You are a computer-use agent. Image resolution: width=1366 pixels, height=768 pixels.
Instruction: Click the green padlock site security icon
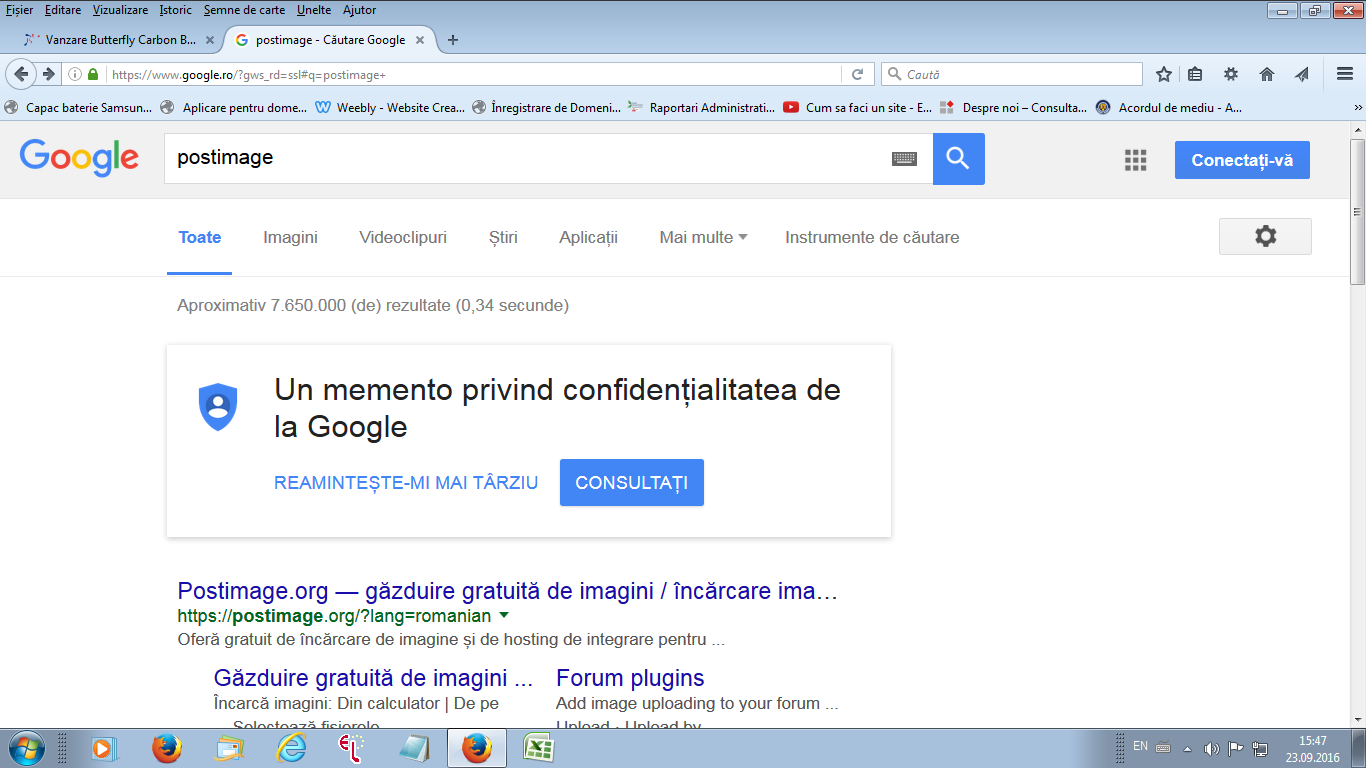[x=93, y=74]
